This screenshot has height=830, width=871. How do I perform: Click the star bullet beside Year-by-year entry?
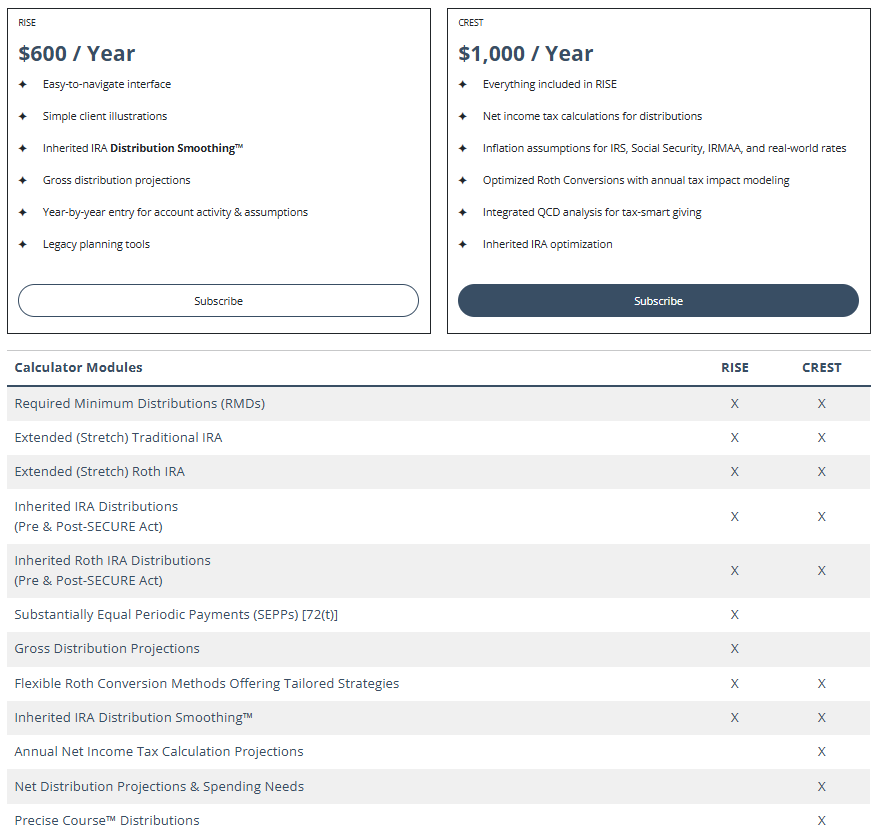click(23, 212)
